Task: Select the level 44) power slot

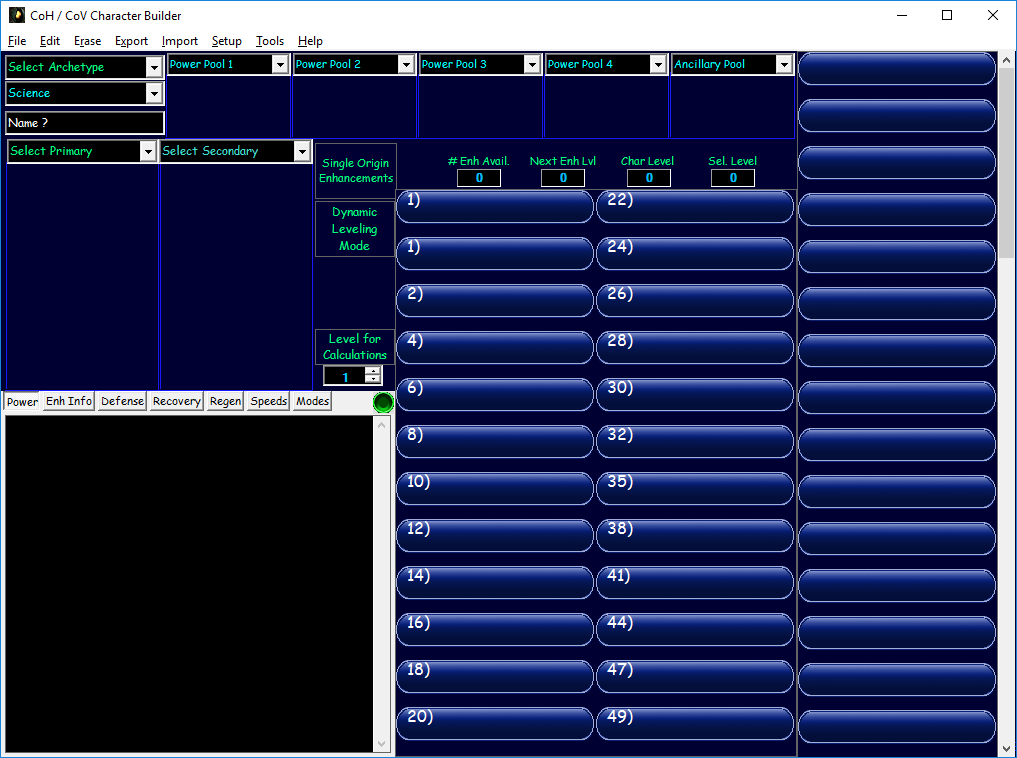Action: (x=695, y=630)
